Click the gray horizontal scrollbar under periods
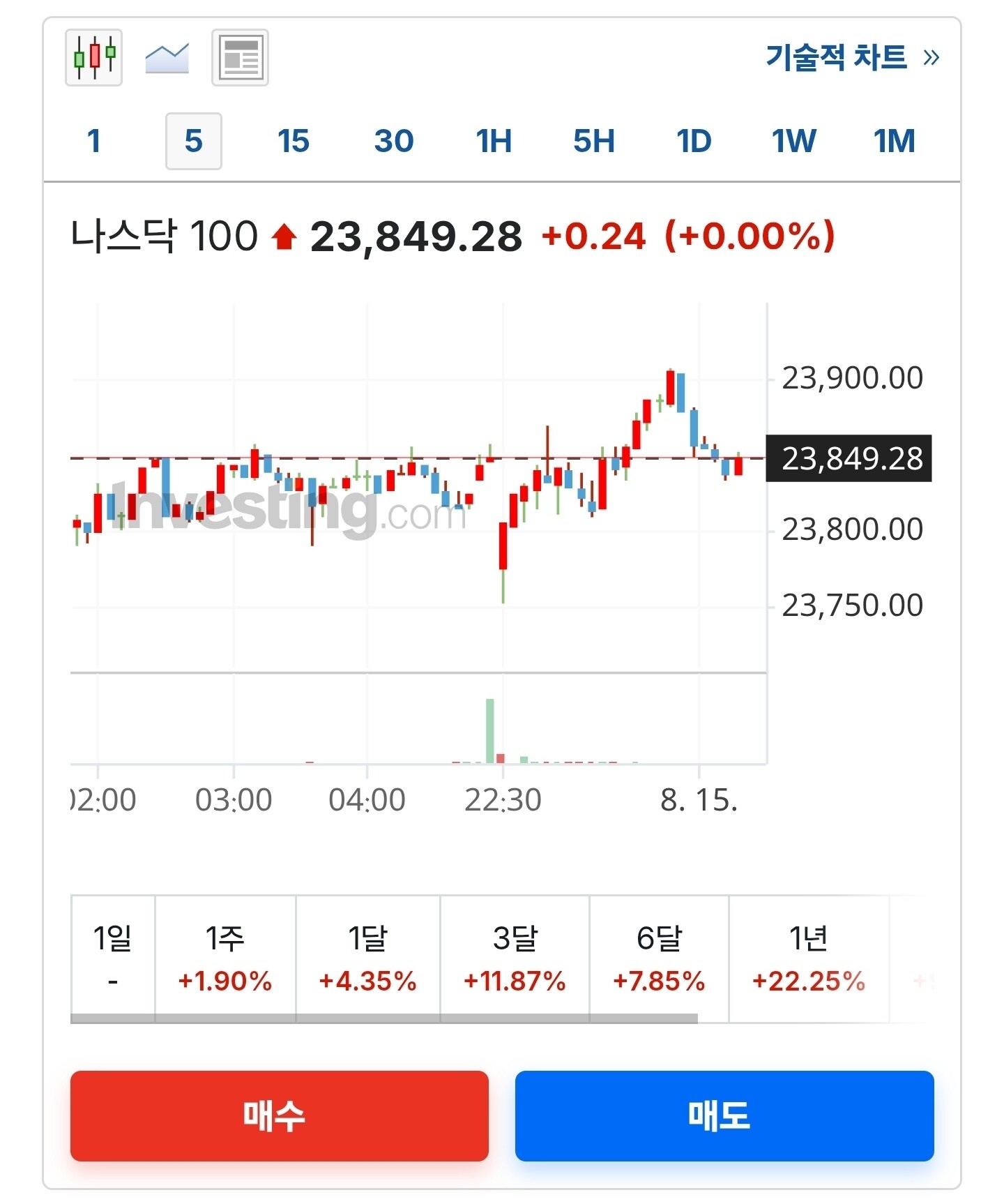 coord(384,1019)
